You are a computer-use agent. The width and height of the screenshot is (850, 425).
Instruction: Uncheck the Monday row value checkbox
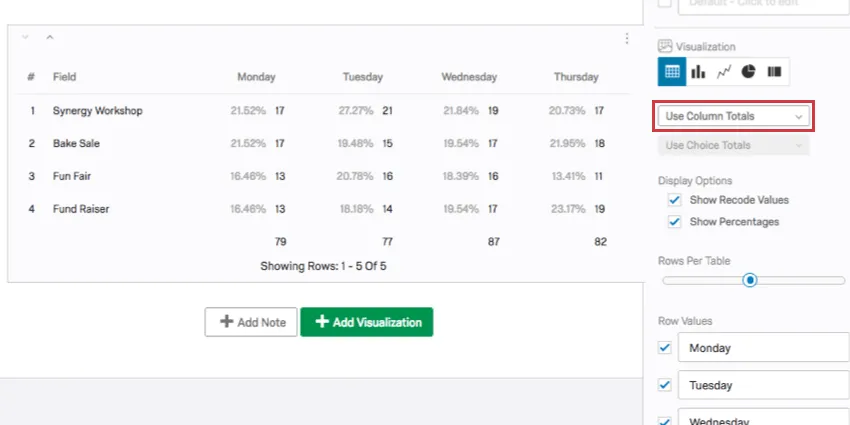click(x=664, y=348)
